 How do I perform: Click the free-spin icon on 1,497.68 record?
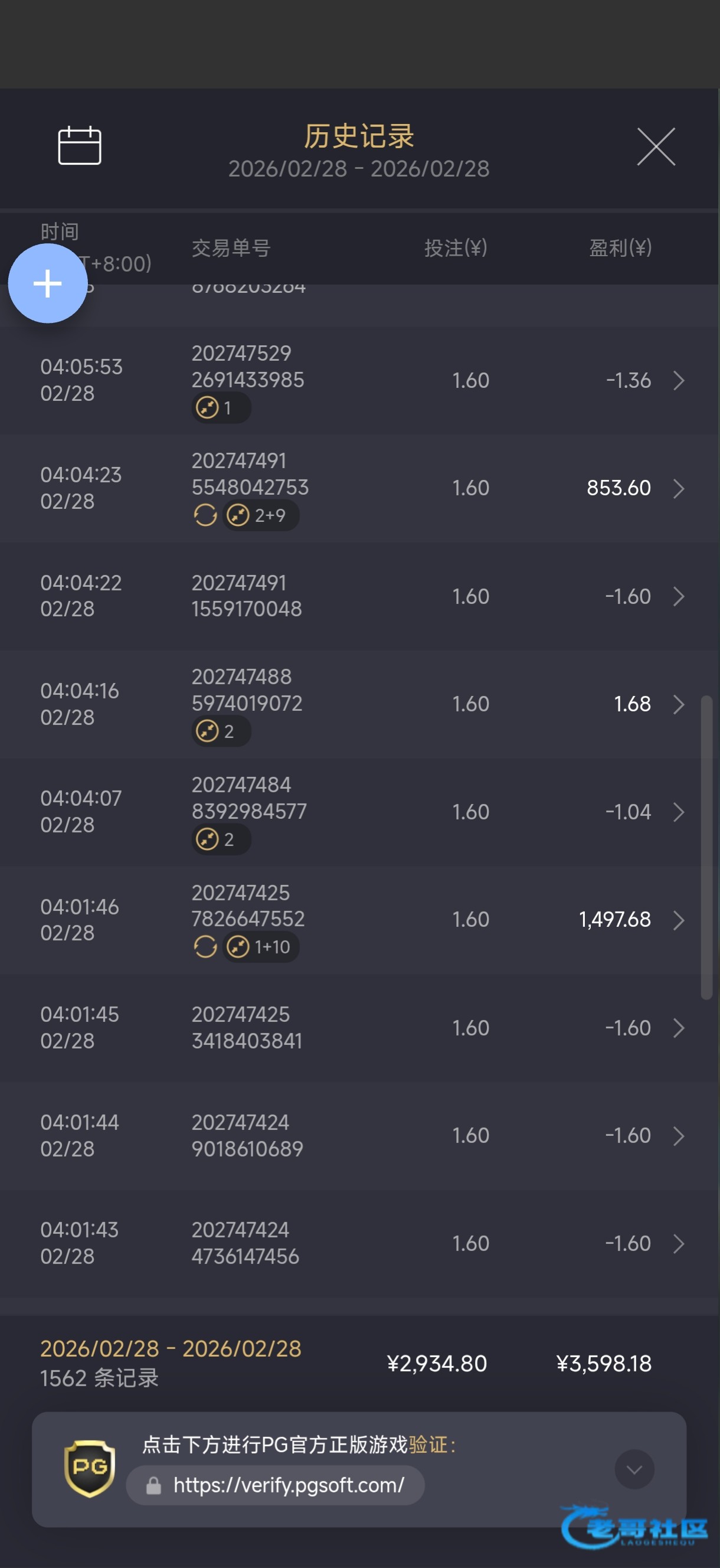tap(205, 947)
